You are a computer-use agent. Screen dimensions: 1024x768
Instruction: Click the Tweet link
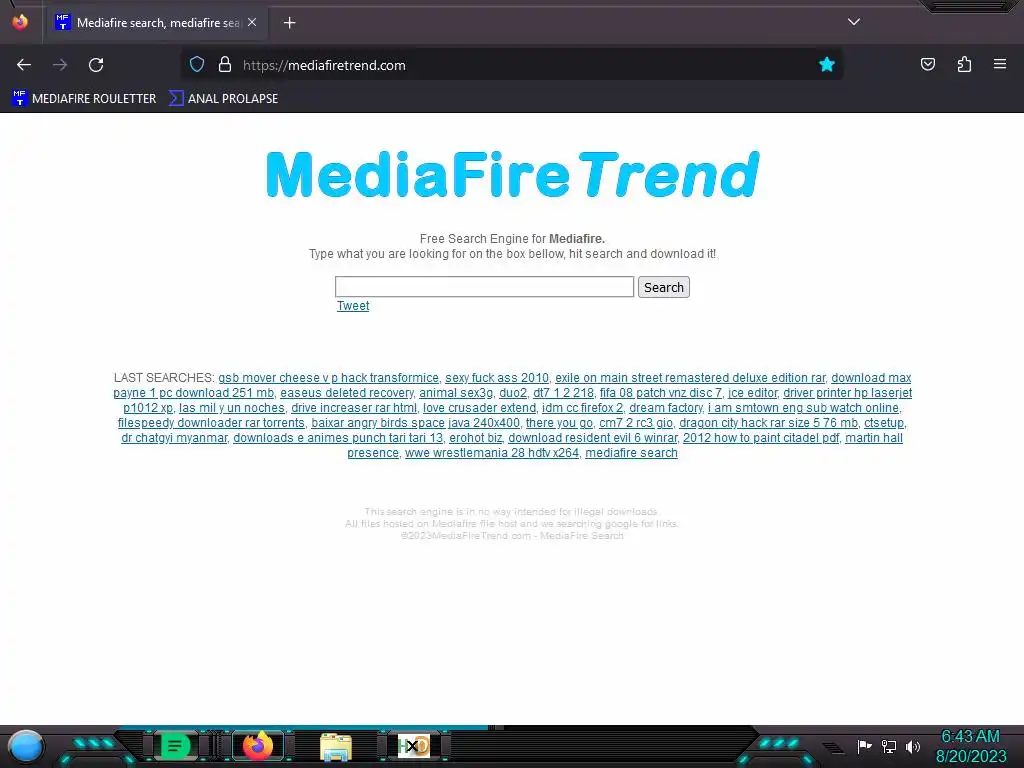(353, 306)
